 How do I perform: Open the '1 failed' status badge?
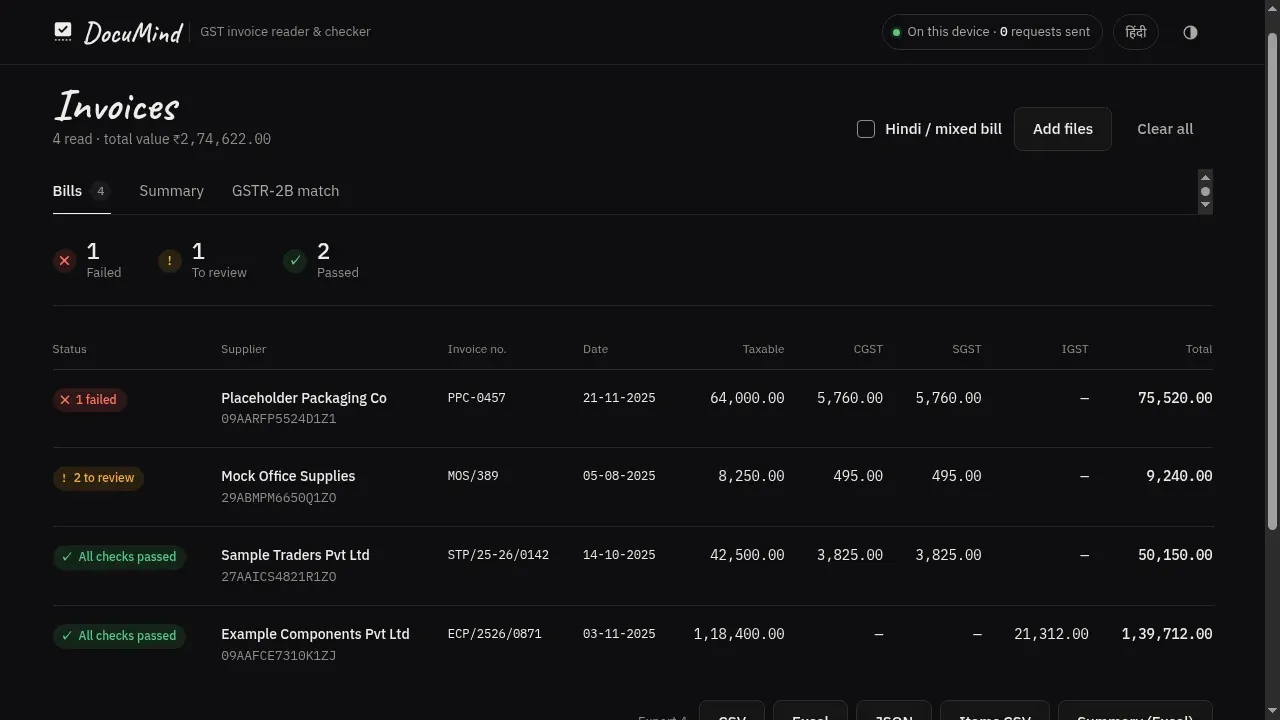[89, 400]
